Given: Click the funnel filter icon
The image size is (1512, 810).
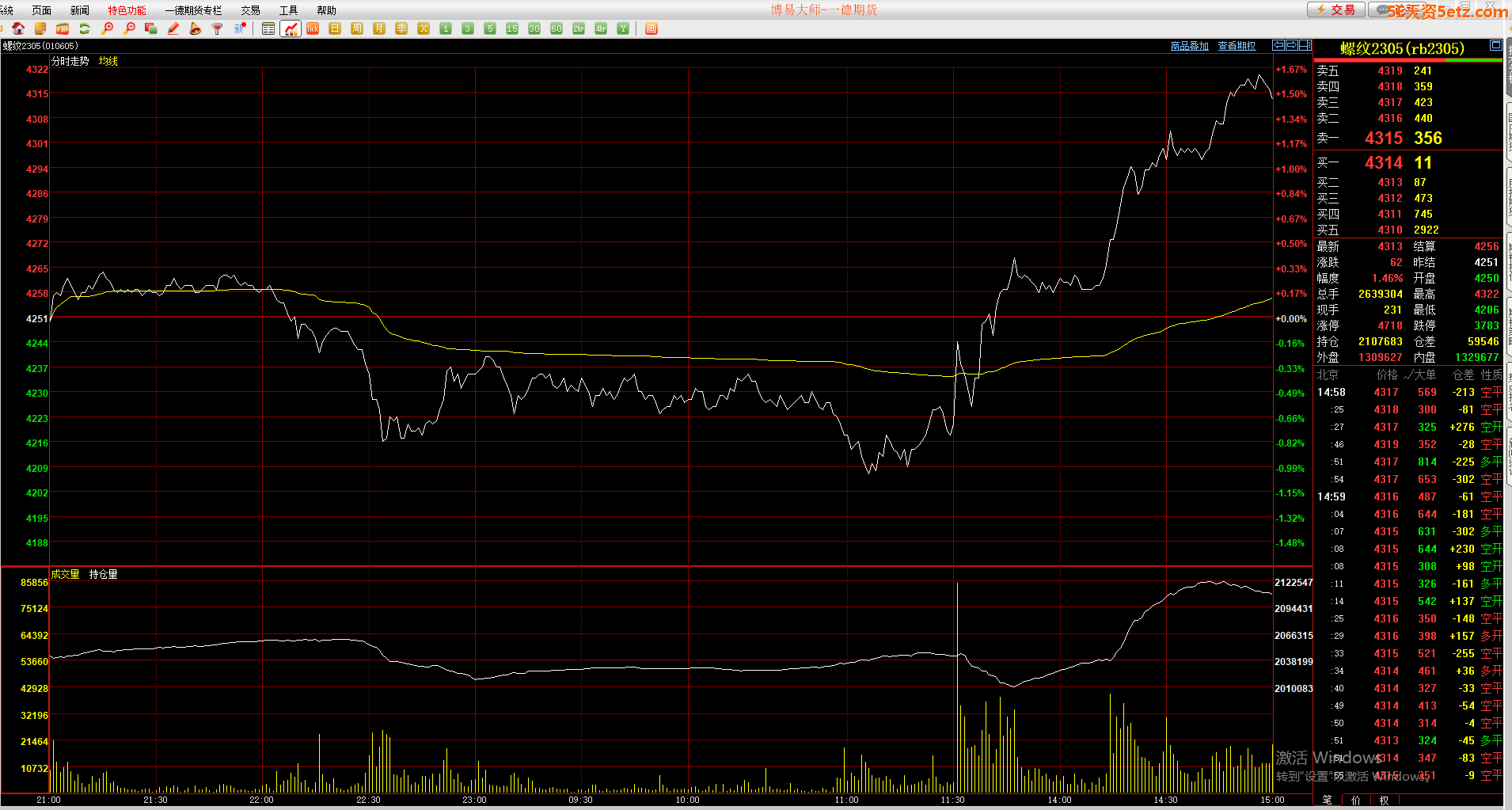Looking at the screenshot, I should coord(218,29).
